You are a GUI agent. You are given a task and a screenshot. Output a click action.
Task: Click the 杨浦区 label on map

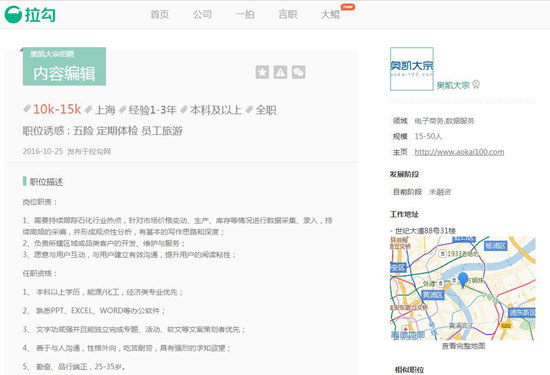pos(495,246)
